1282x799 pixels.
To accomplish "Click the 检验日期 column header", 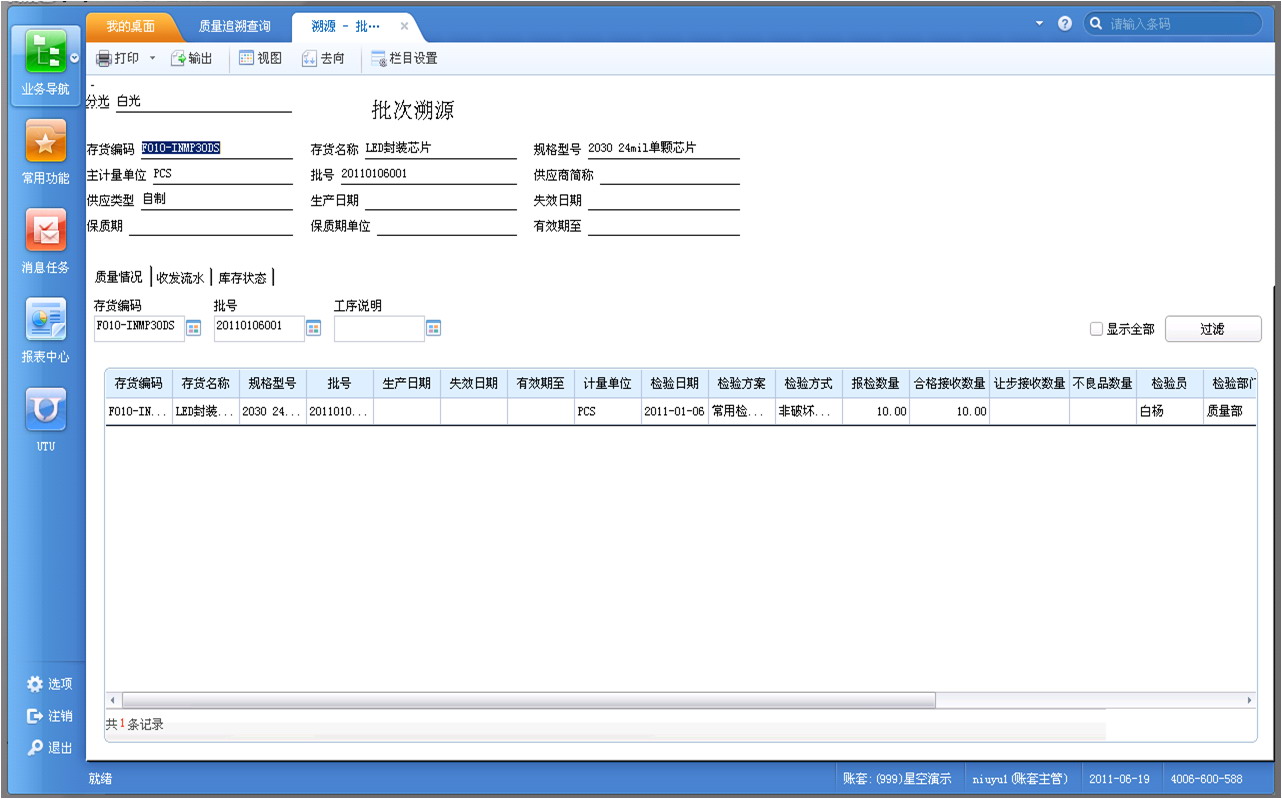I will (x=675, y=384).
